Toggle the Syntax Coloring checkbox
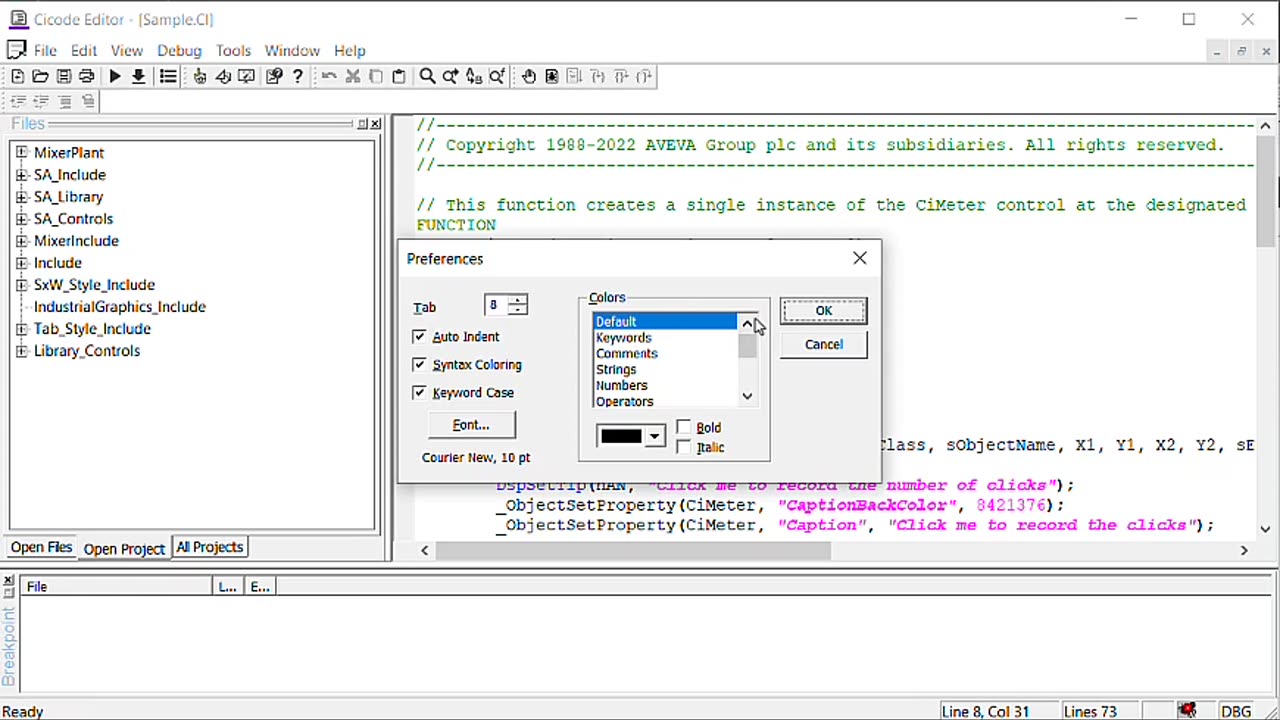This screenshot has height=720, width=1280. pyautogui.click(x=419, y=365)
